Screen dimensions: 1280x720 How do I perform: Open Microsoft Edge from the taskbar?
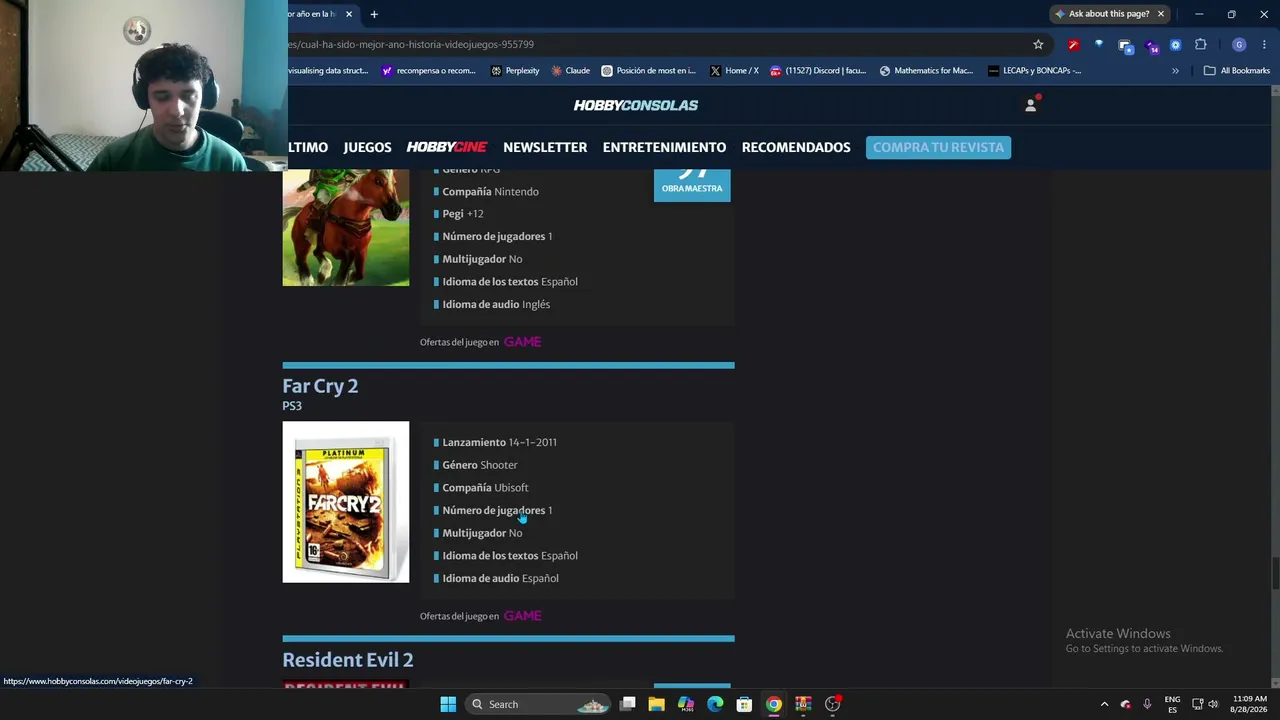pos(715,704)
